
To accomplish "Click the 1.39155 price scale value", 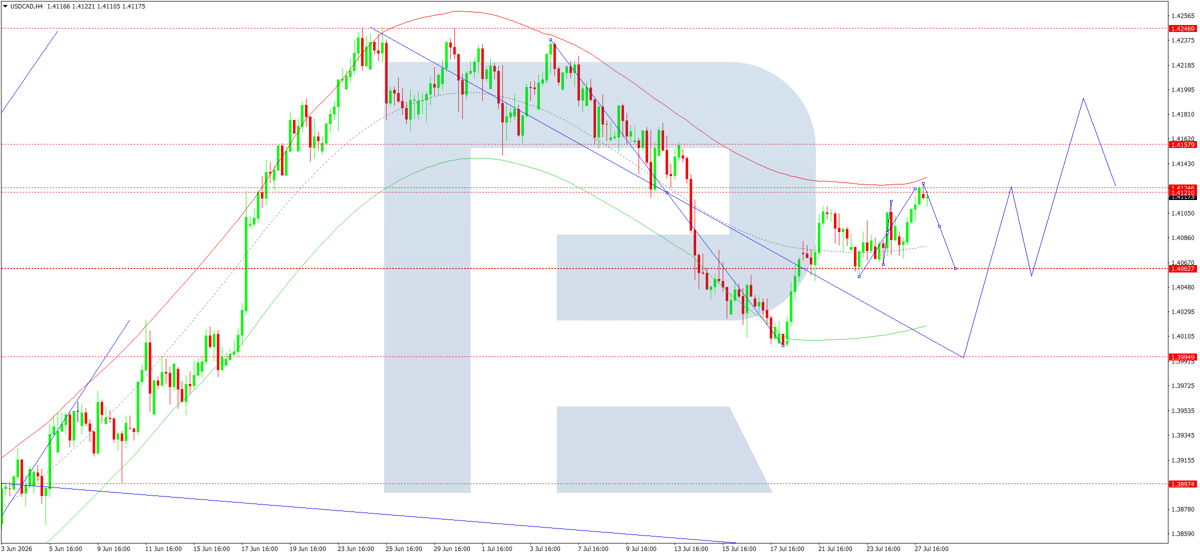I will coord(1184,460).
